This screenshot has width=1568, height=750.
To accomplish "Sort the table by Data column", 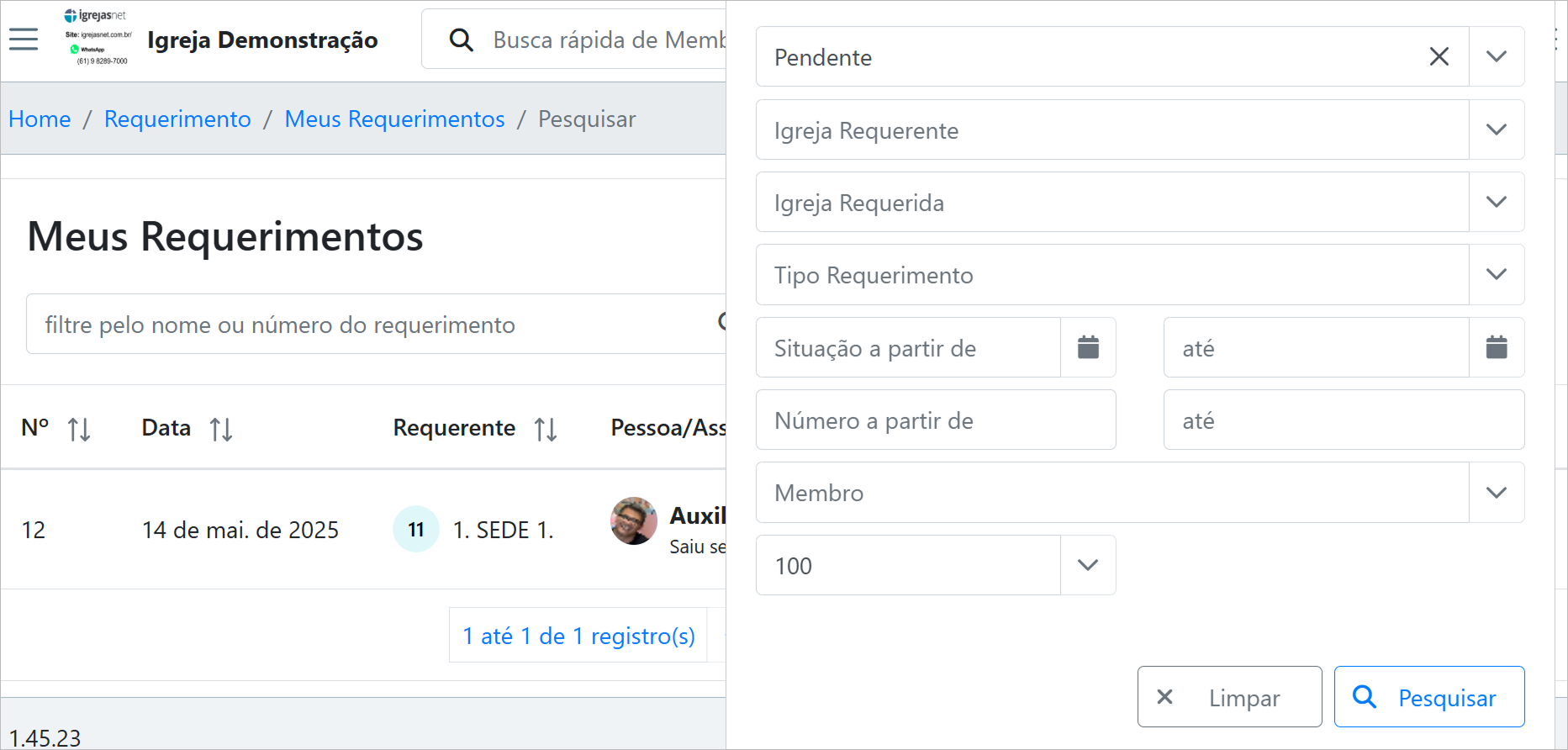I will (x=221, y=430).
